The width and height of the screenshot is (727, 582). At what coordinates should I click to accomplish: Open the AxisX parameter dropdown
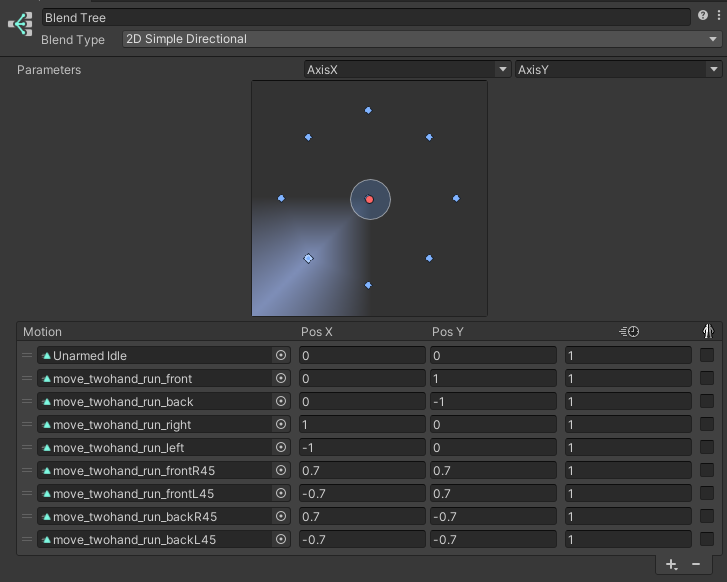[408, 70]
